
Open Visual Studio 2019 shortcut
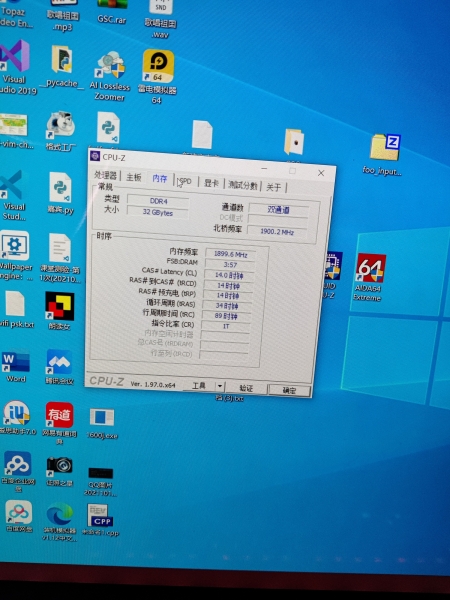(x=16, y=67)
